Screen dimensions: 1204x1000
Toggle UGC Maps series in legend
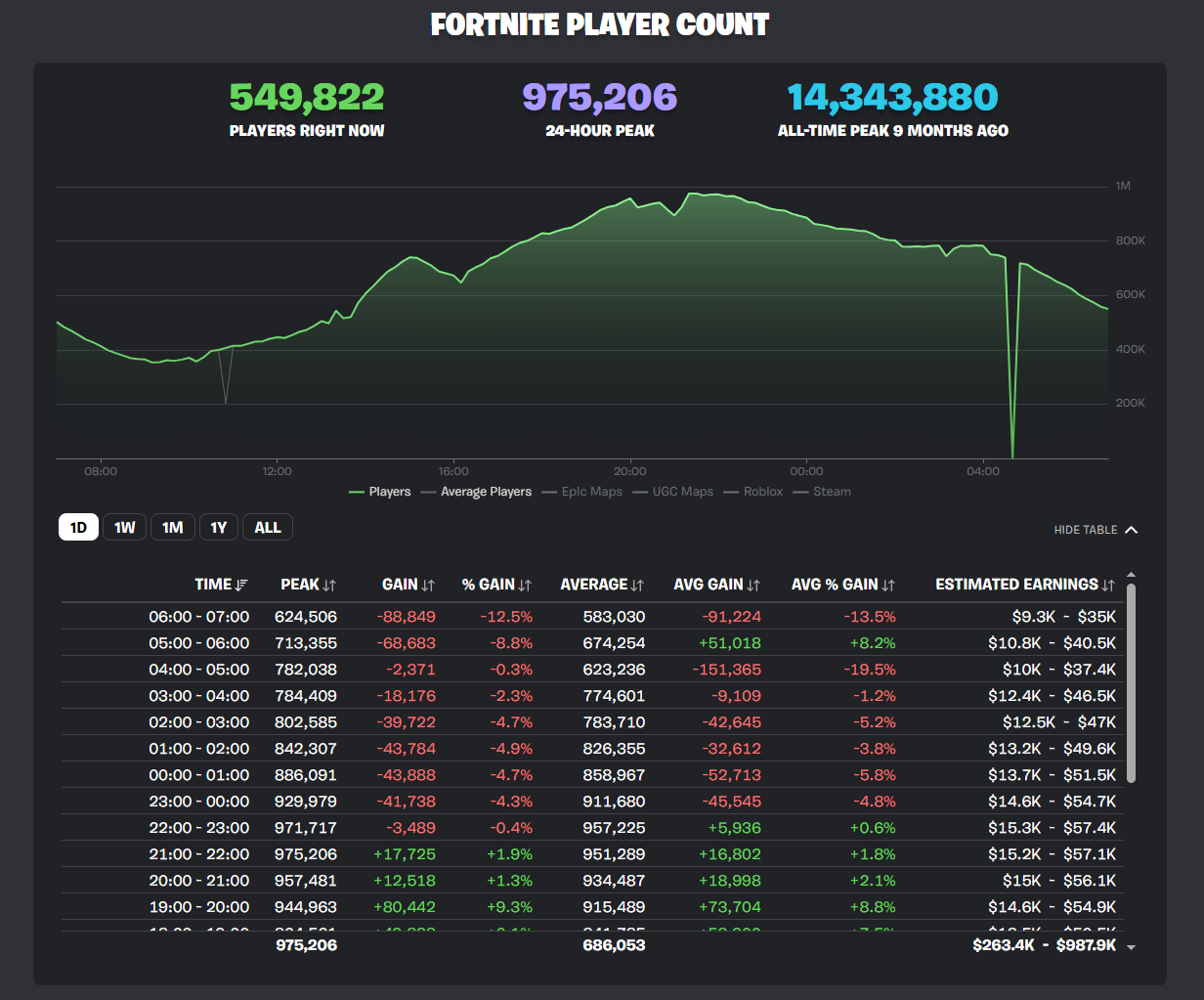(x=673, y=492)
